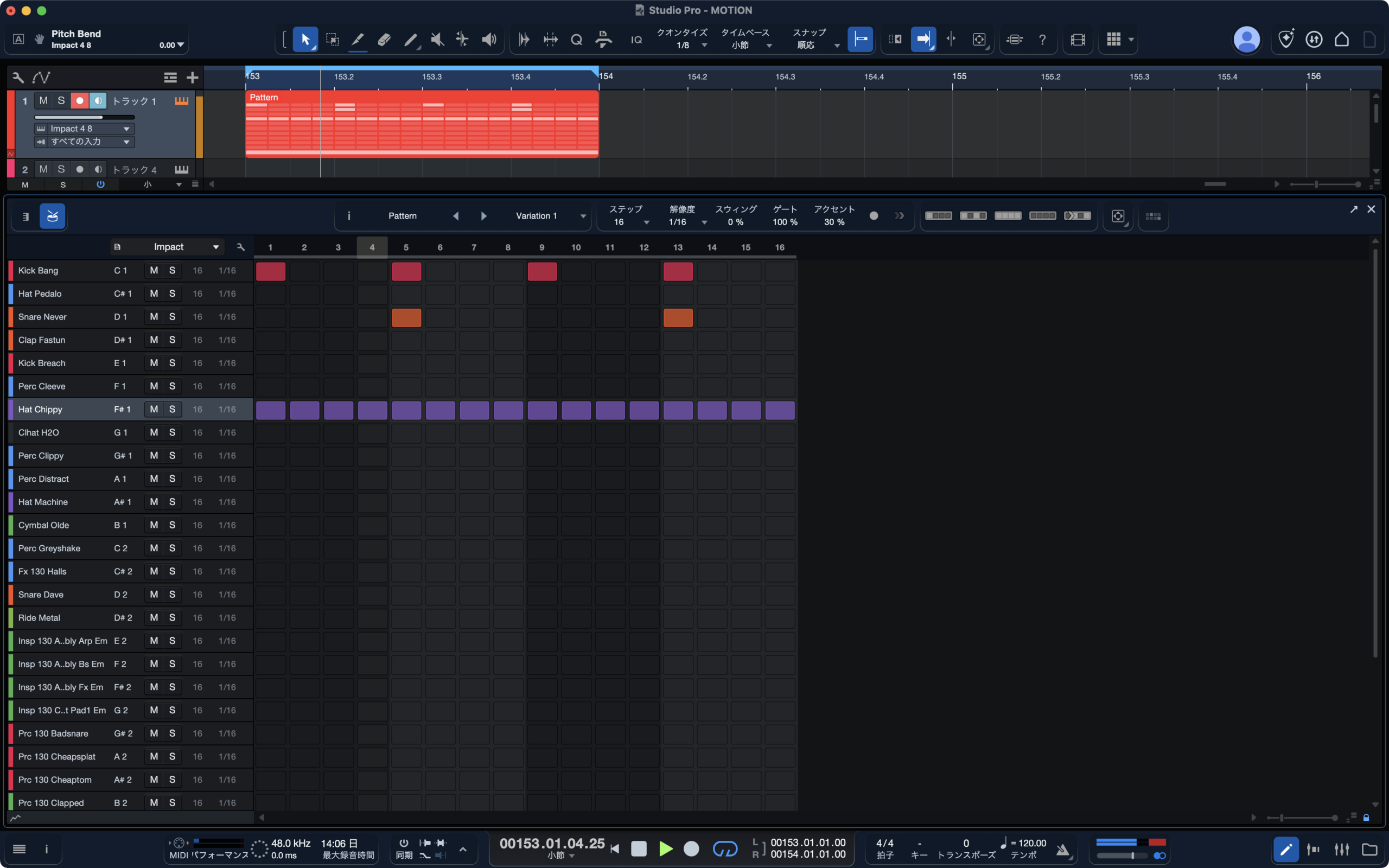The width and height of the screenshot is (1389, 868).
Task: Pick the Eraser tool
Action: click(x=384, y=40)
